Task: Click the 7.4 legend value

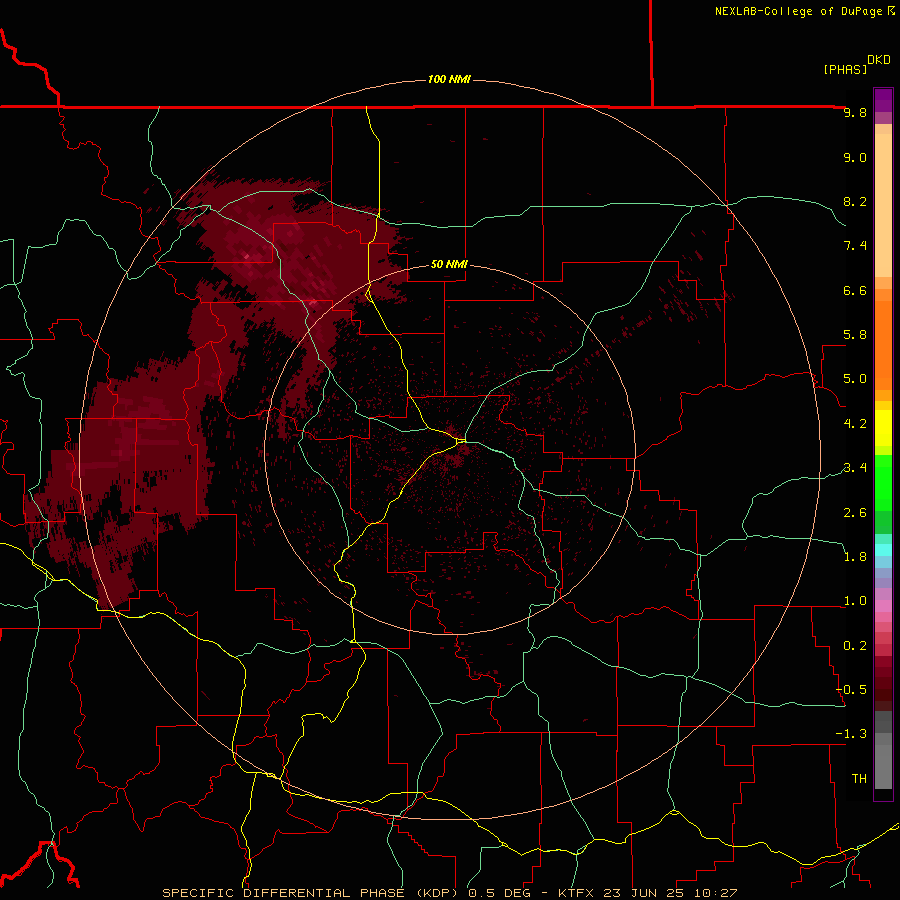Action: (855, 246)
